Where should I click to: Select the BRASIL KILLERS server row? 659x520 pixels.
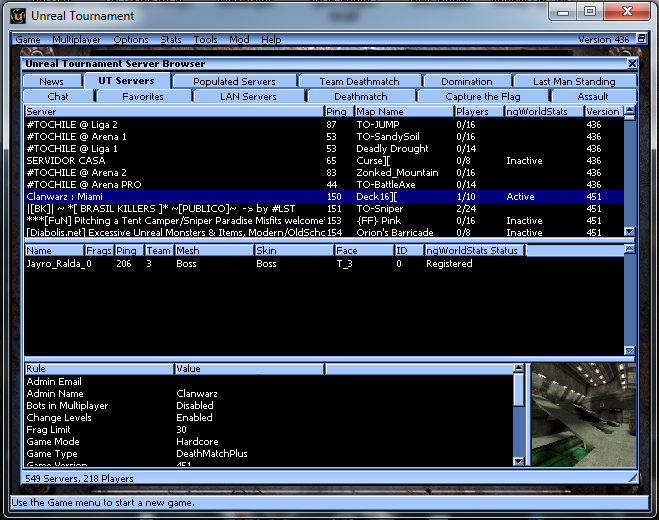click(324, 209)
